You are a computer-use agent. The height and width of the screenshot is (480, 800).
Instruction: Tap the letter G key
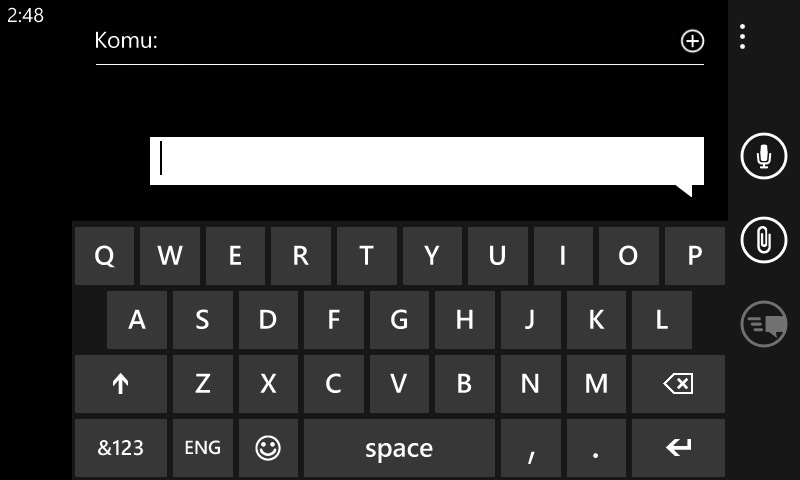(399, 320)
